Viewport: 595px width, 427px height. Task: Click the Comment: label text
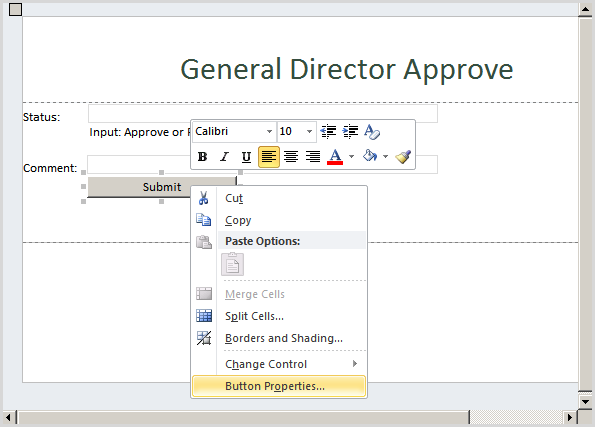click(x=50, y=168)
